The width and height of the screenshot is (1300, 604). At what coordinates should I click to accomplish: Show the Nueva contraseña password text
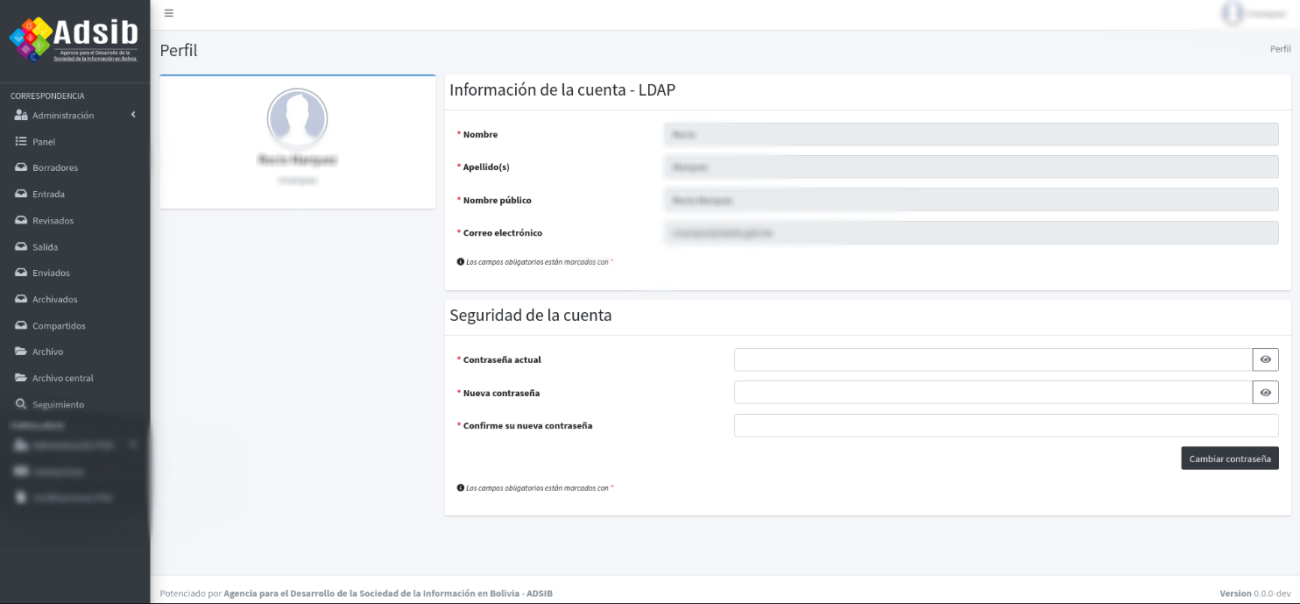[x=1265, y=393]
